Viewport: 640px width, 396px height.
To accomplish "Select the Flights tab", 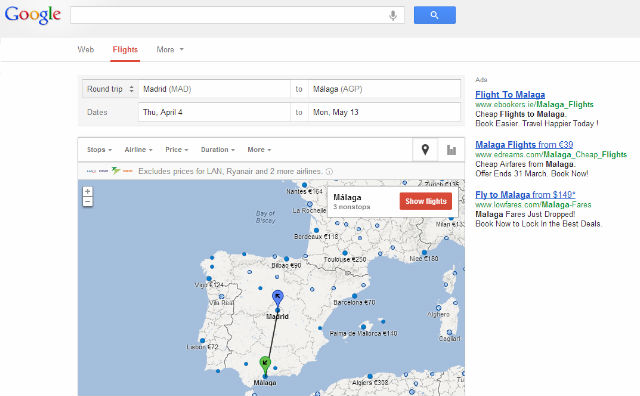I will point(125,49).
